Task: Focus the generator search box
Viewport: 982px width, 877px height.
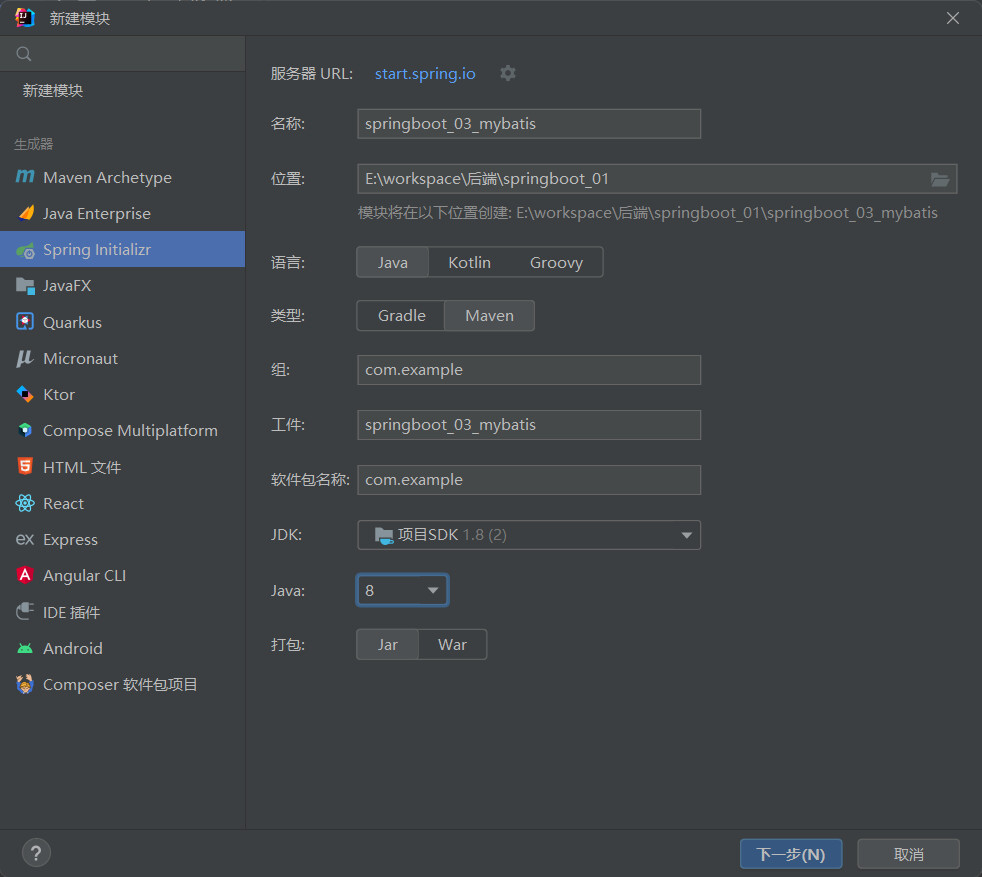Action: pos(123,54)
